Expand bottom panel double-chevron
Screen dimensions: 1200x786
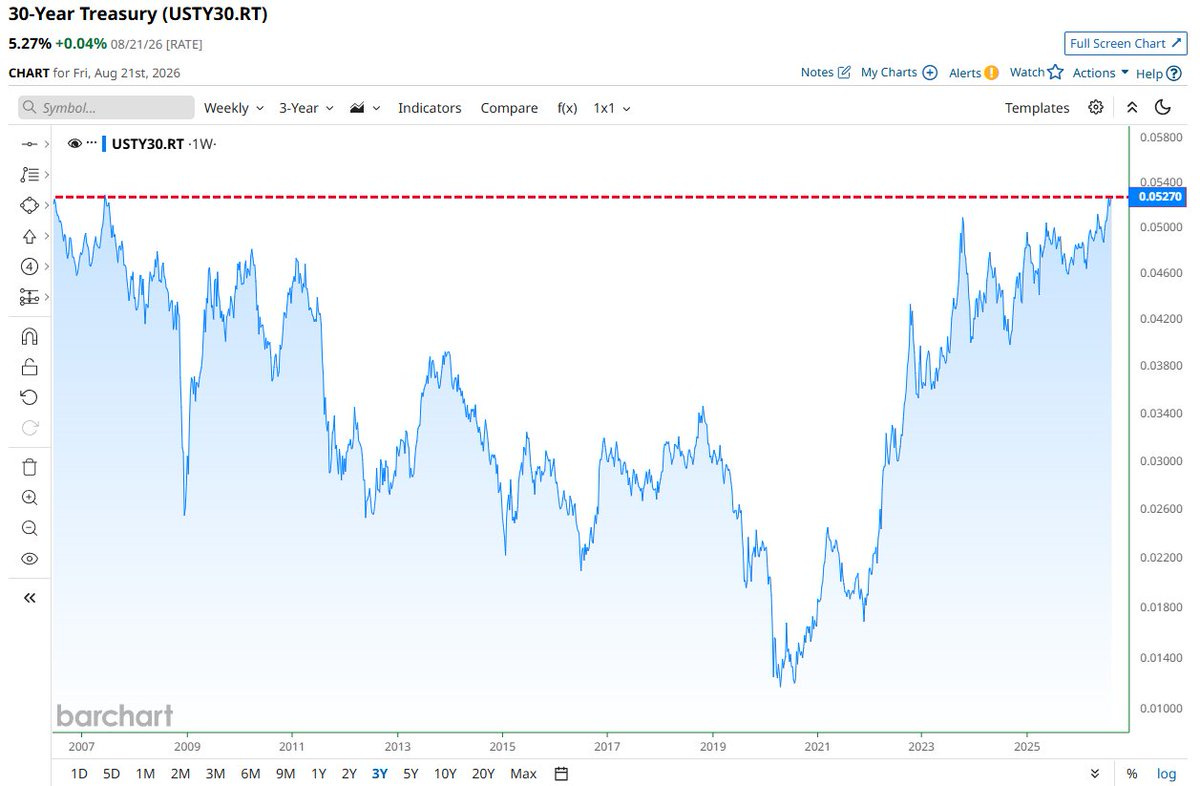click(x=1095, y=774)
